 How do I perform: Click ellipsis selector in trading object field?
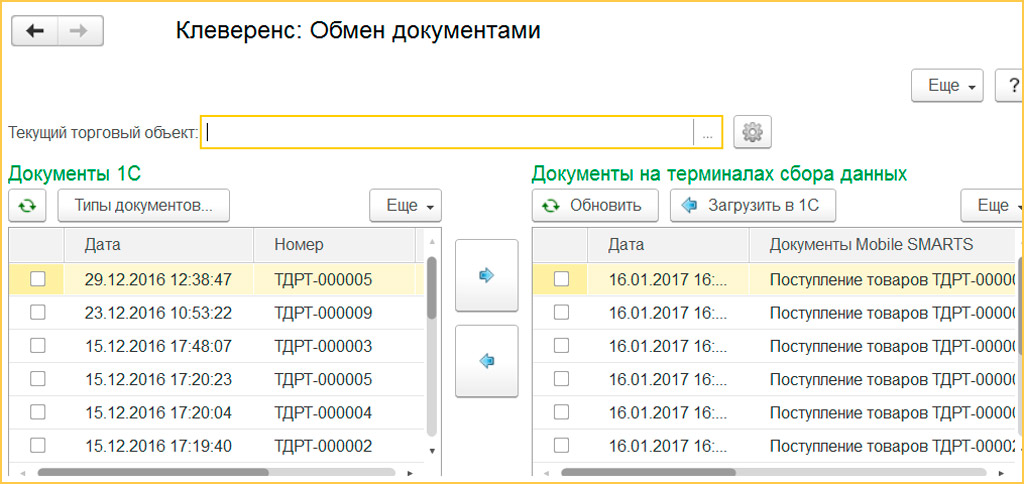coord(707,133)
